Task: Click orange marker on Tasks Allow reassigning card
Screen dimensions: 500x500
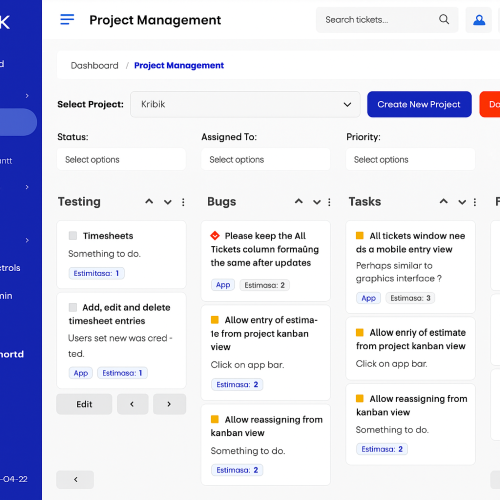Action: (360, 398)
